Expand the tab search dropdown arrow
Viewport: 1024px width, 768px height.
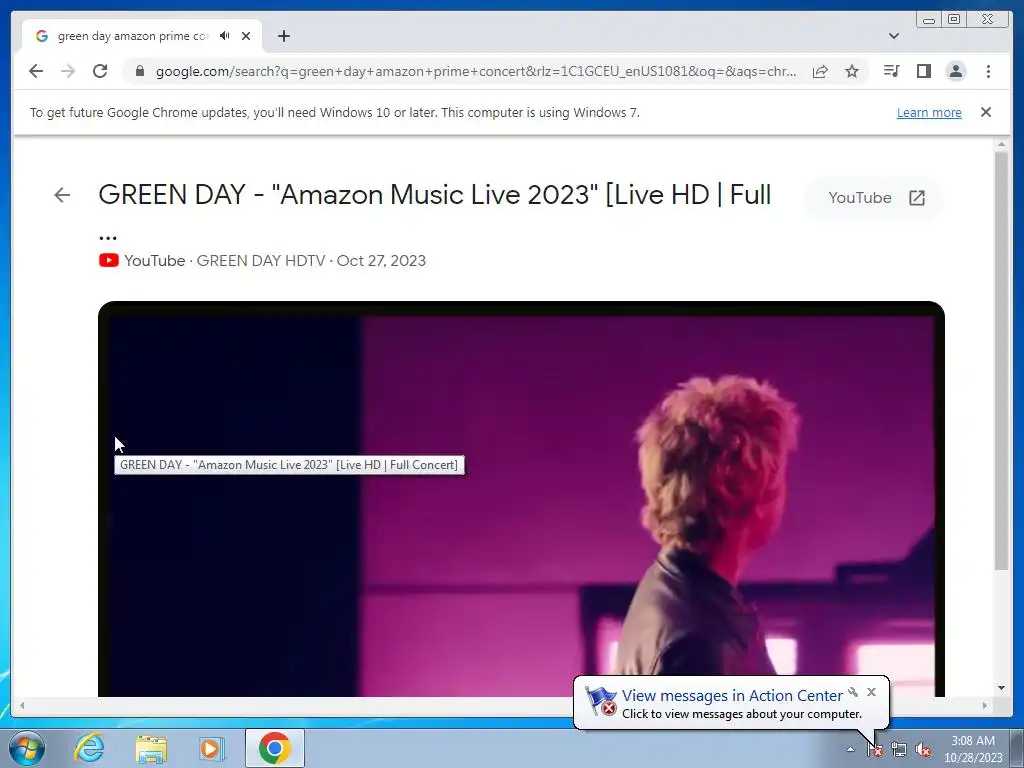coord(894,36)
